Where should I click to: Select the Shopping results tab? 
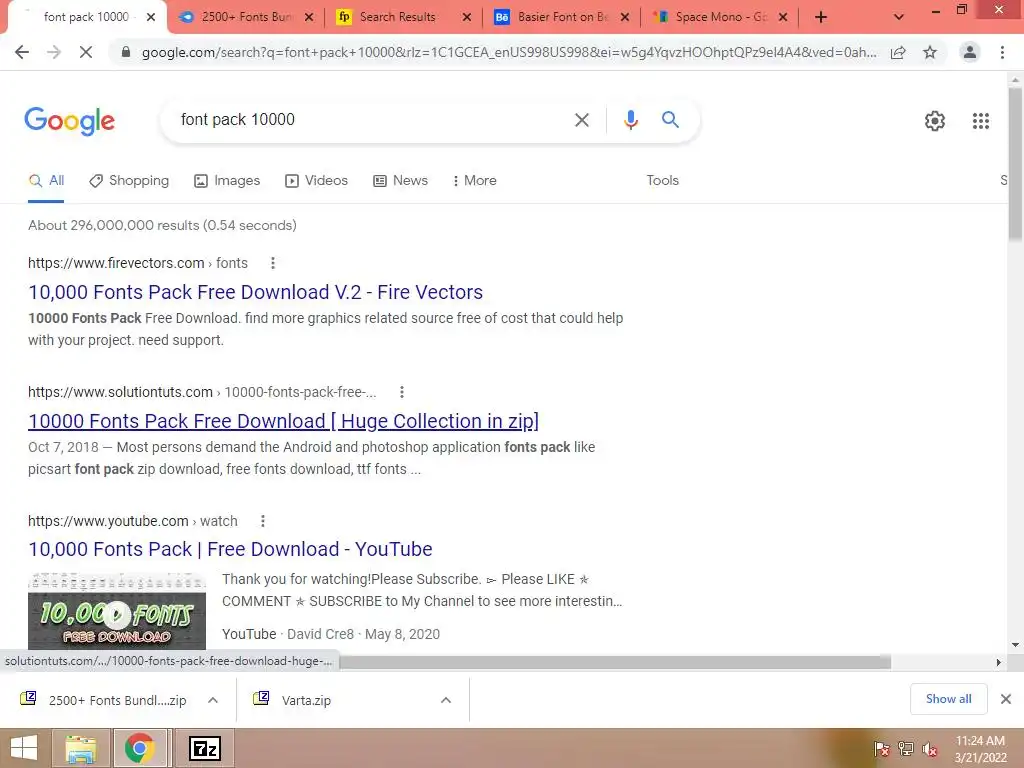129,181
